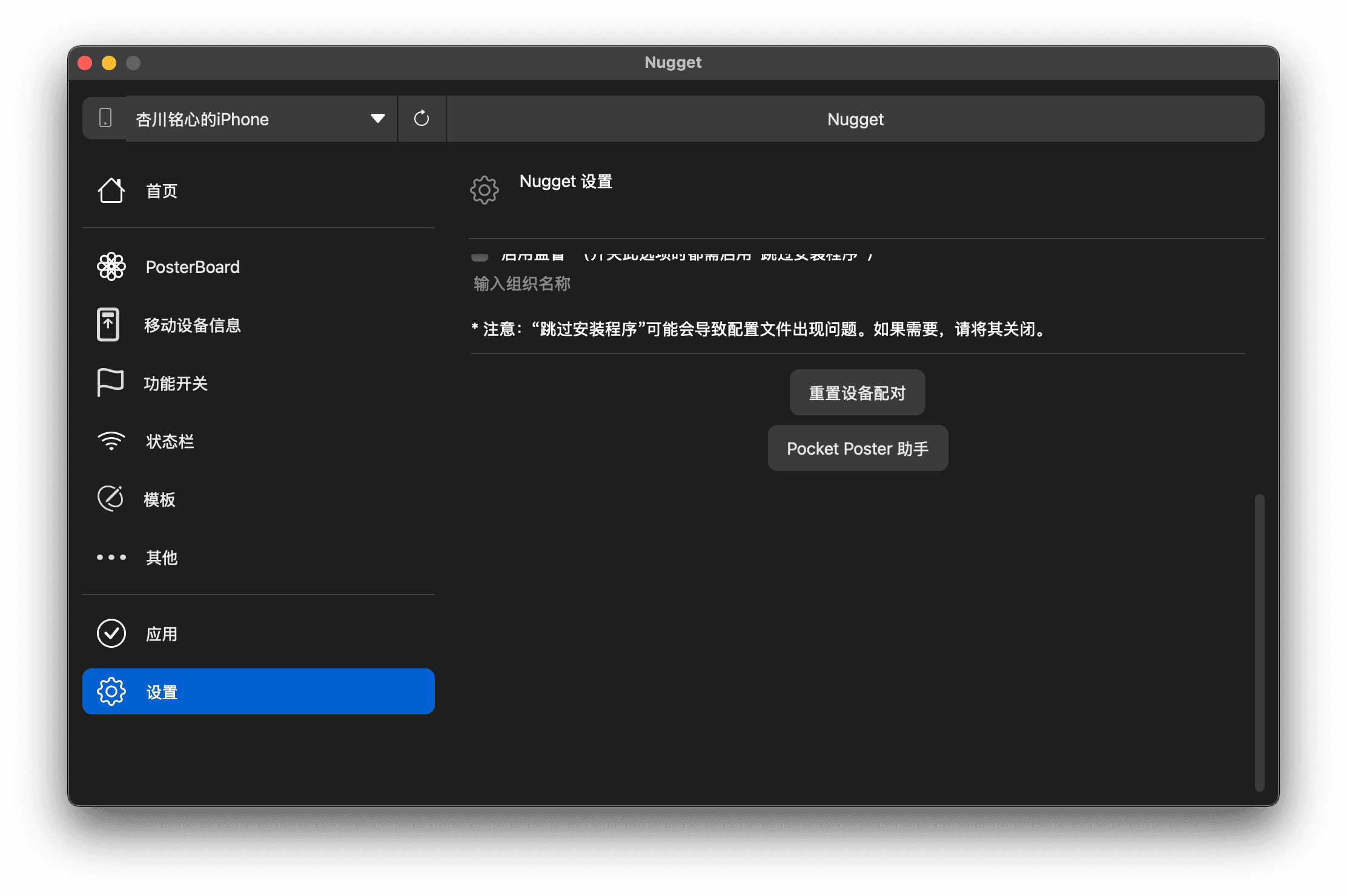This screenshot has height=896, width=1347.
Task: Select the highlighted 设置 settings tab
Action: [258, 691]
